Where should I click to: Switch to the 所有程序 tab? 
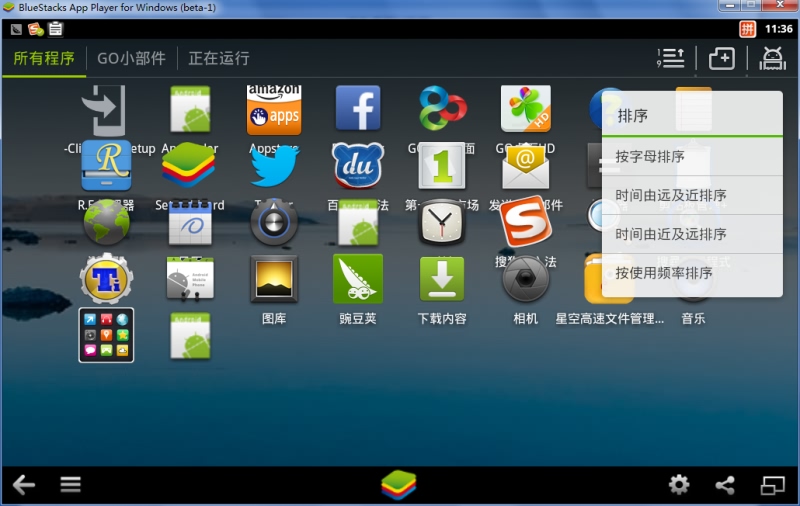[x=44, y=58]
